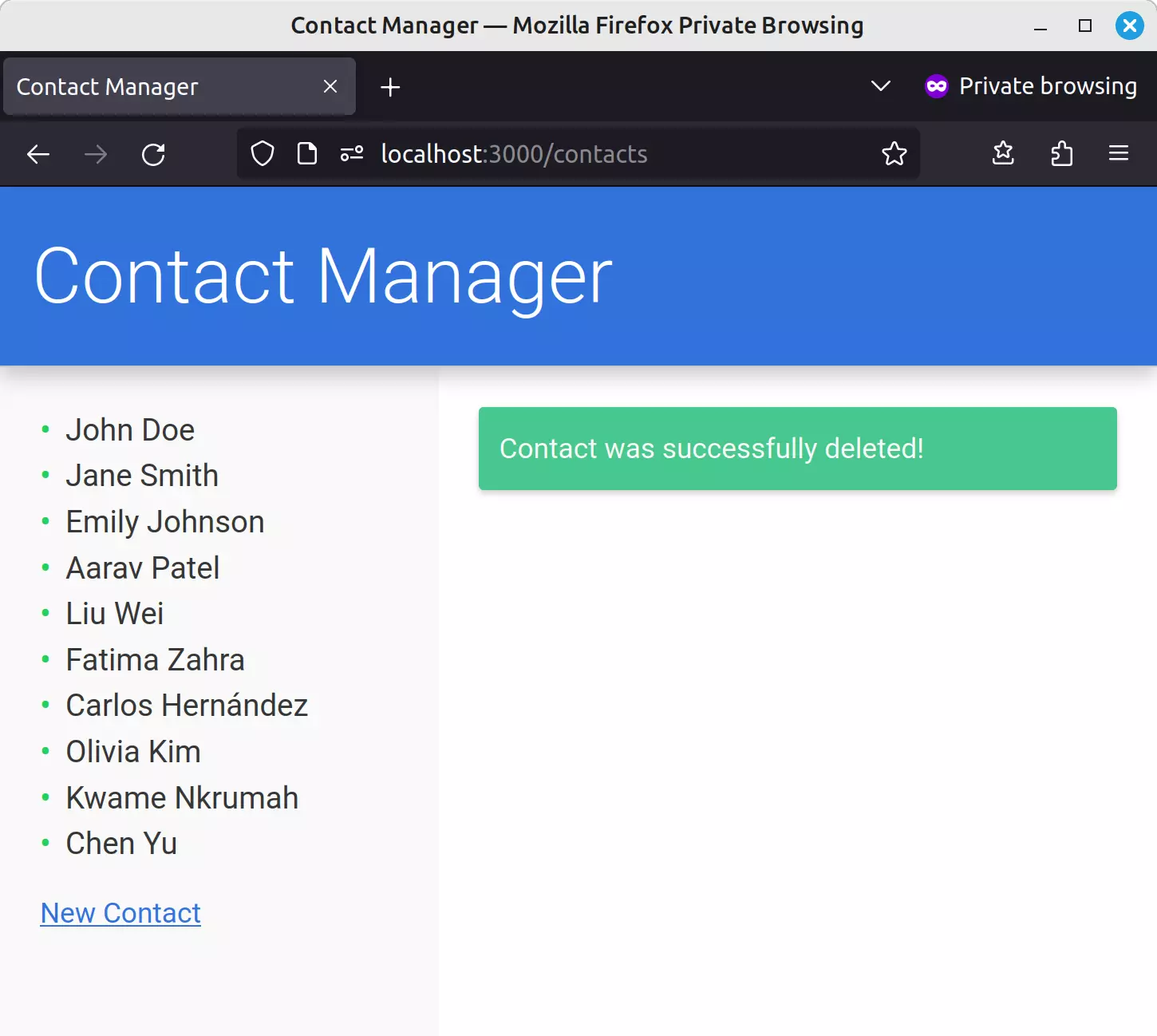This screenshot has width=1157, height=1036.
Task: Close the Firefox window
Action: pos(1130,26)
